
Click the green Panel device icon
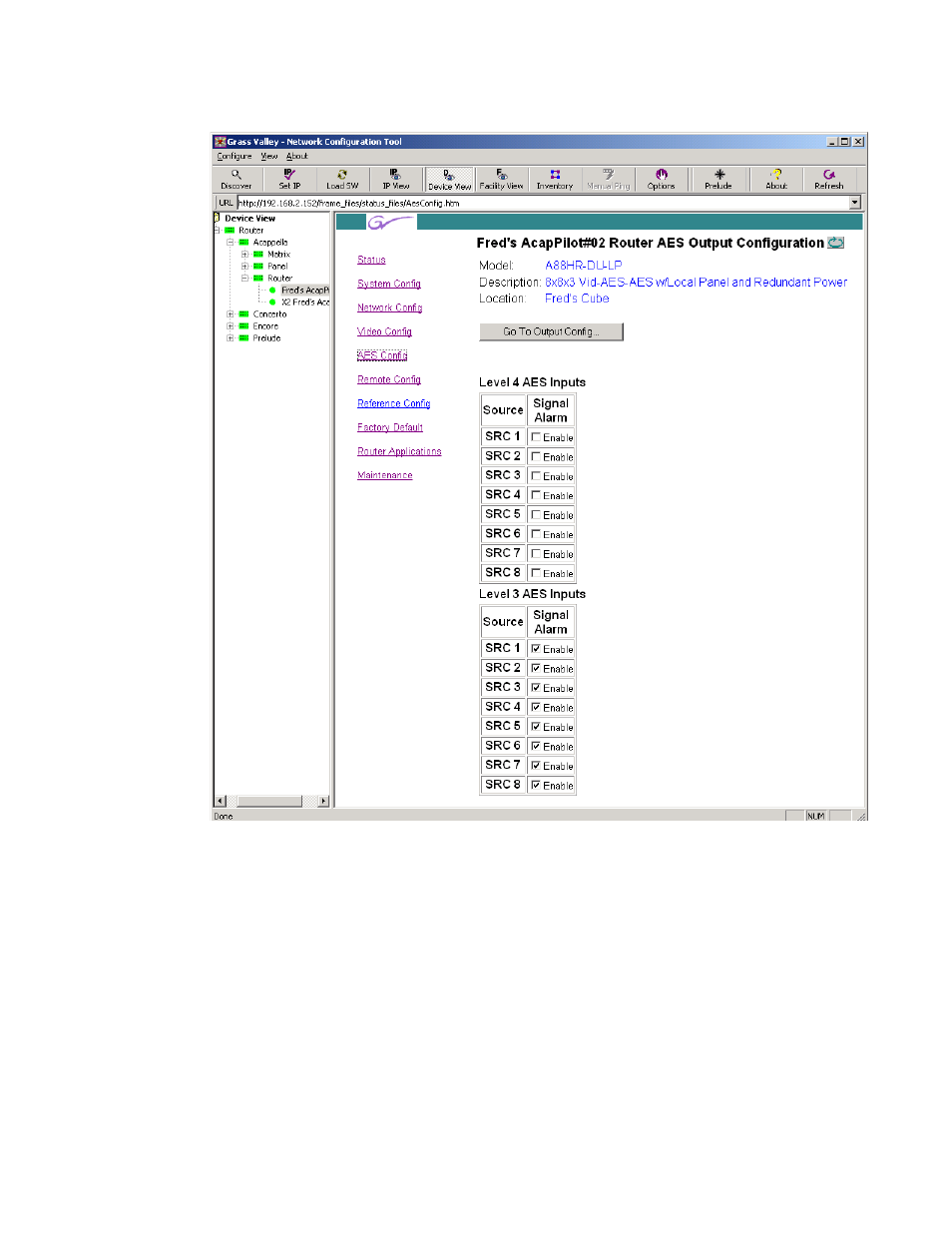coord(258,267)
